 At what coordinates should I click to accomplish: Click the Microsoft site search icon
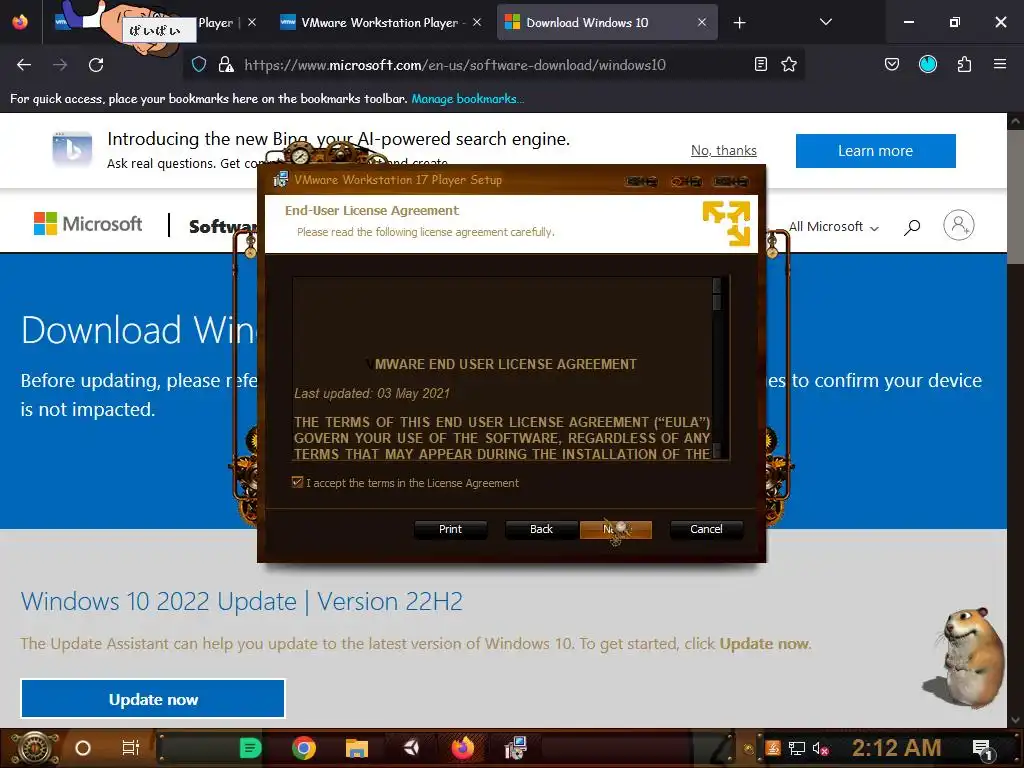(x=912, y=227)
